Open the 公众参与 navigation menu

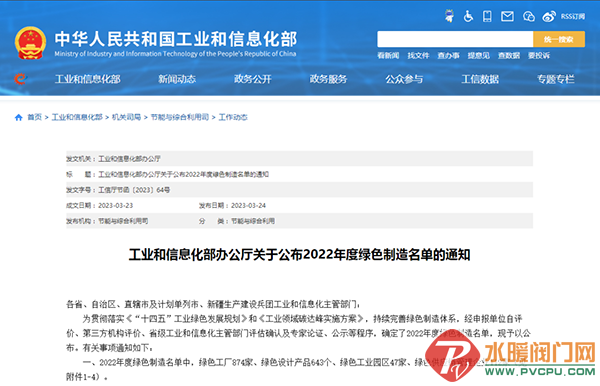[404, 79]
